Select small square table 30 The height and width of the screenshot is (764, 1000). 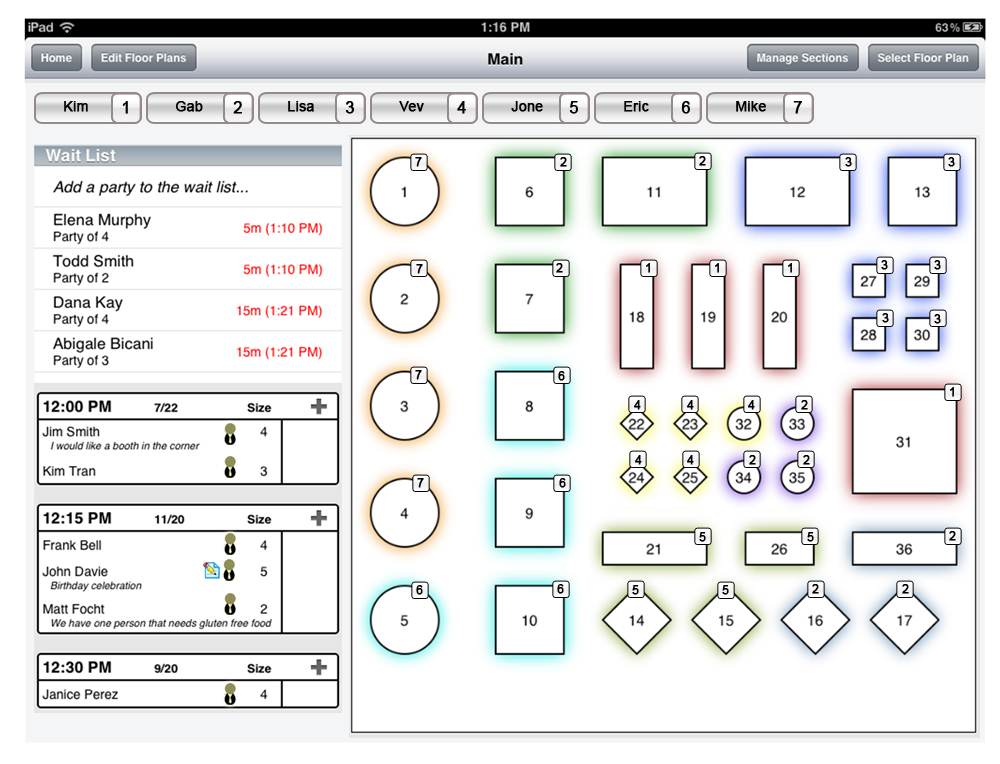coord(922,335)
